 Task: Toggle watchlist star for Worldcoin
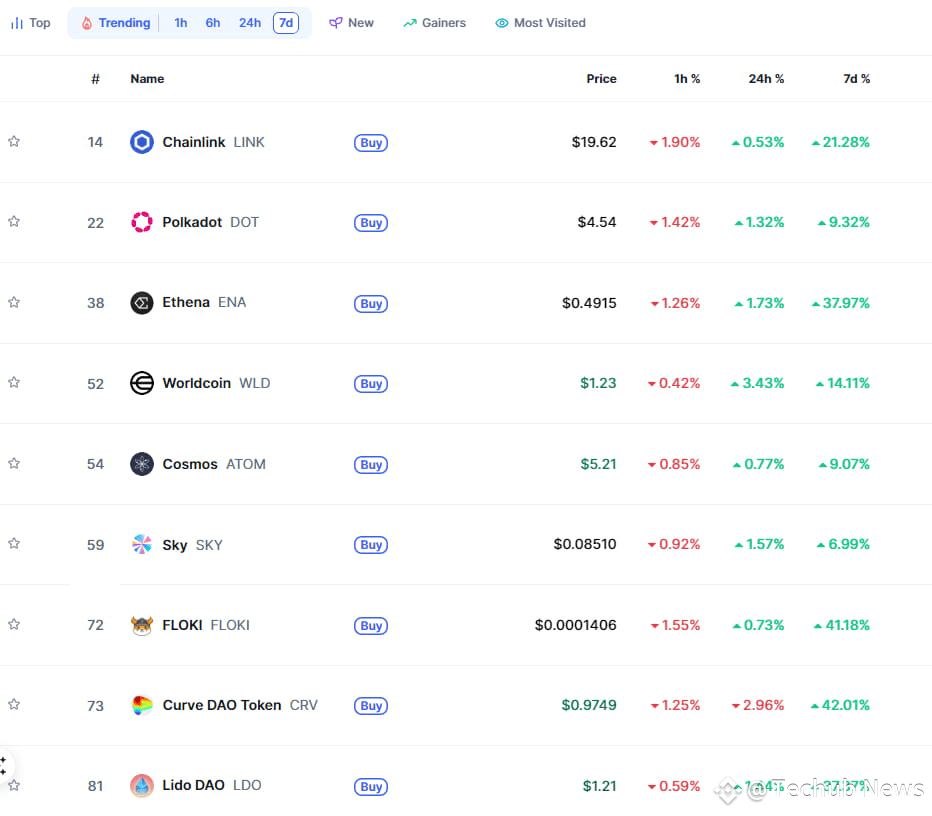[14, 383]
